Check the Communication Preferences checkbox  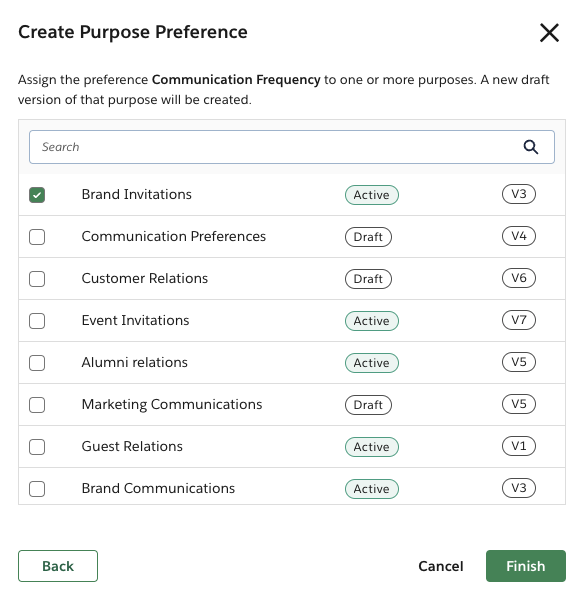point(37,237)
